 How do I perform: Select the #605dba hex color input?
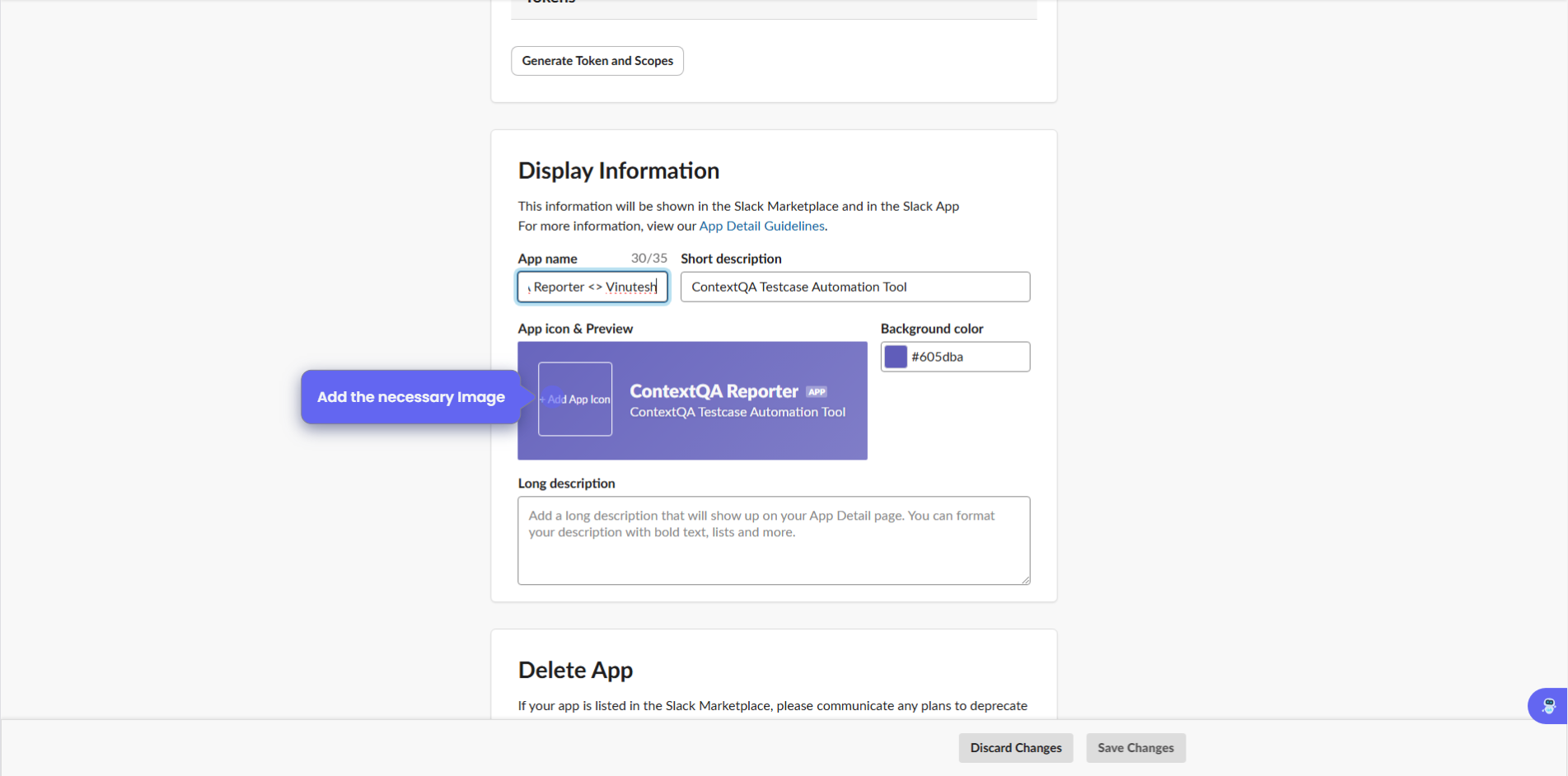click(x=967, y=357)
